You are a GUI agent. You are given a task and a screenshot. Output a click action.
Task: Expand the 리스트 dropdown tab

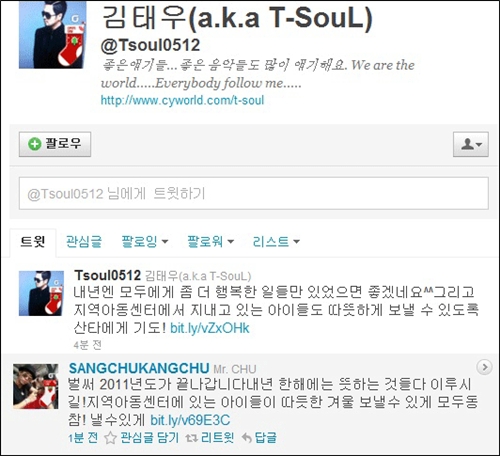(x=276, y=241)
